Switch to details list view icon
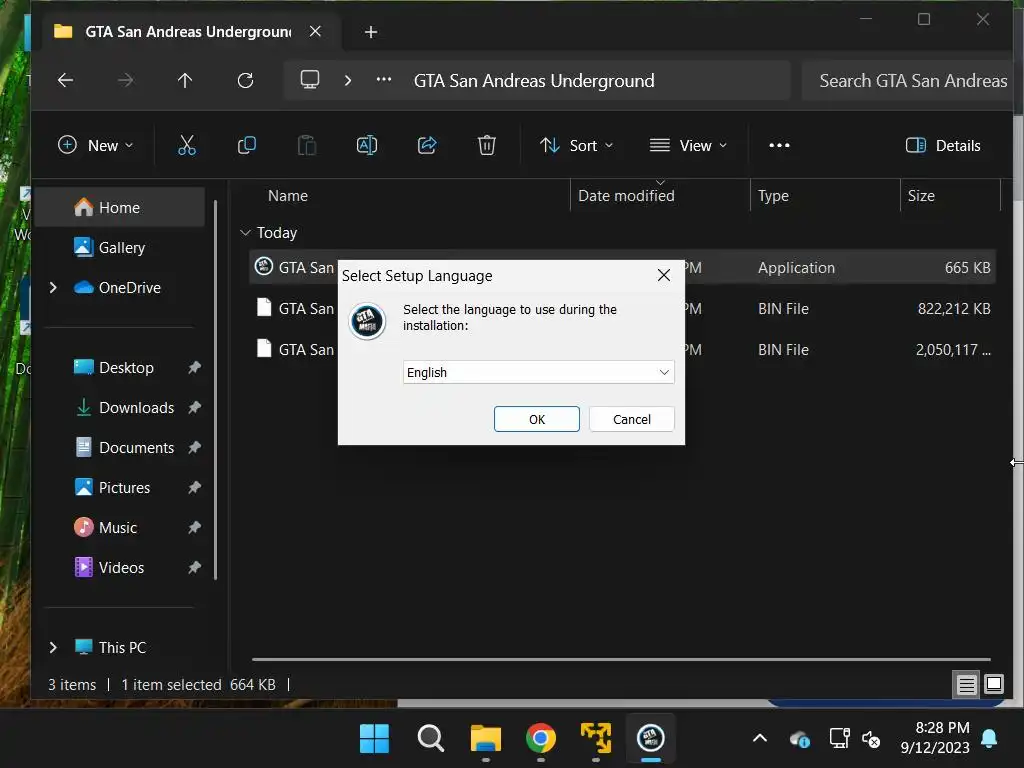This screenshot has width=1024, height=768. coord(967,684)
